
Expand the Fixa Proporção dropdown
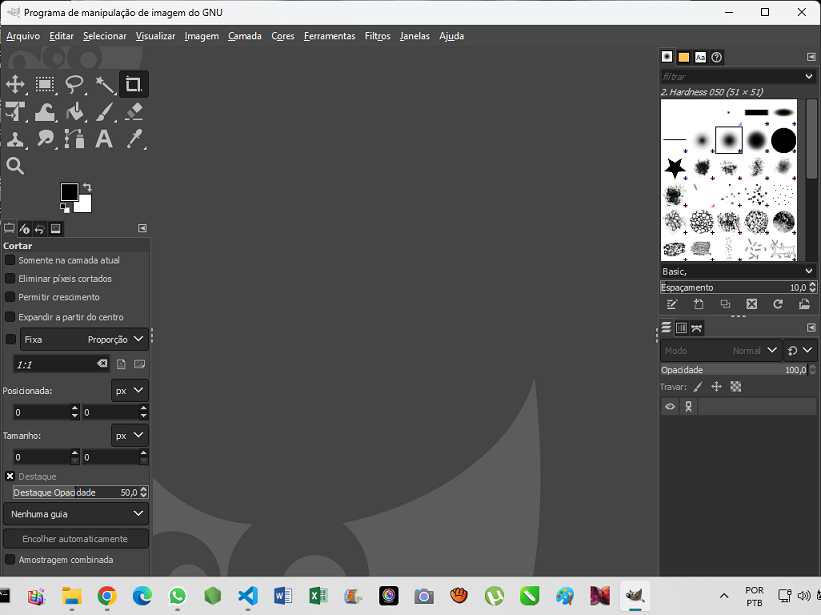84,339
